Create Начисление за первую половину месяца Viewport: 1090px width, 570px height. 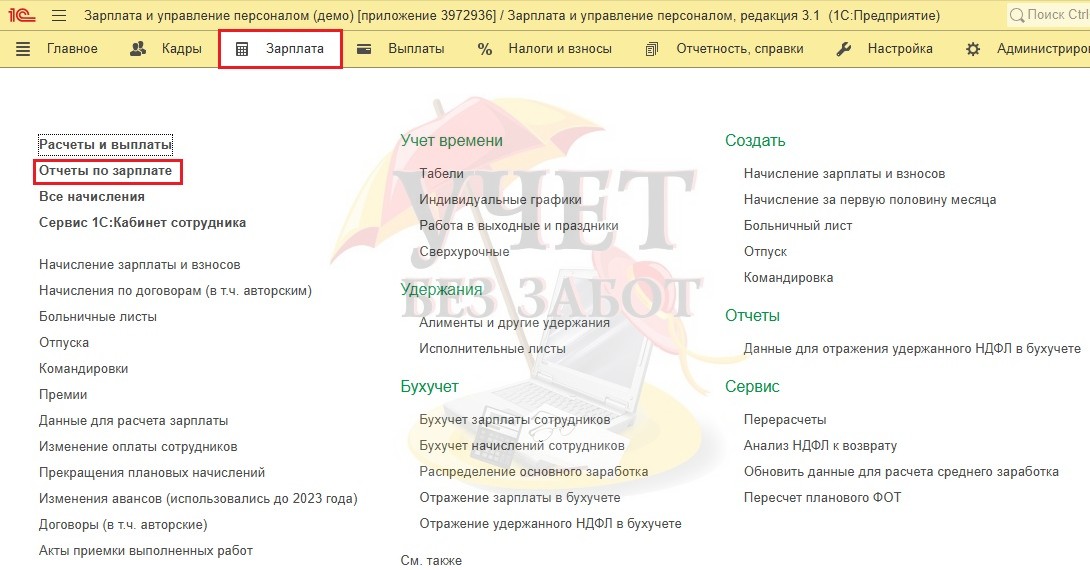click(870, 200)
